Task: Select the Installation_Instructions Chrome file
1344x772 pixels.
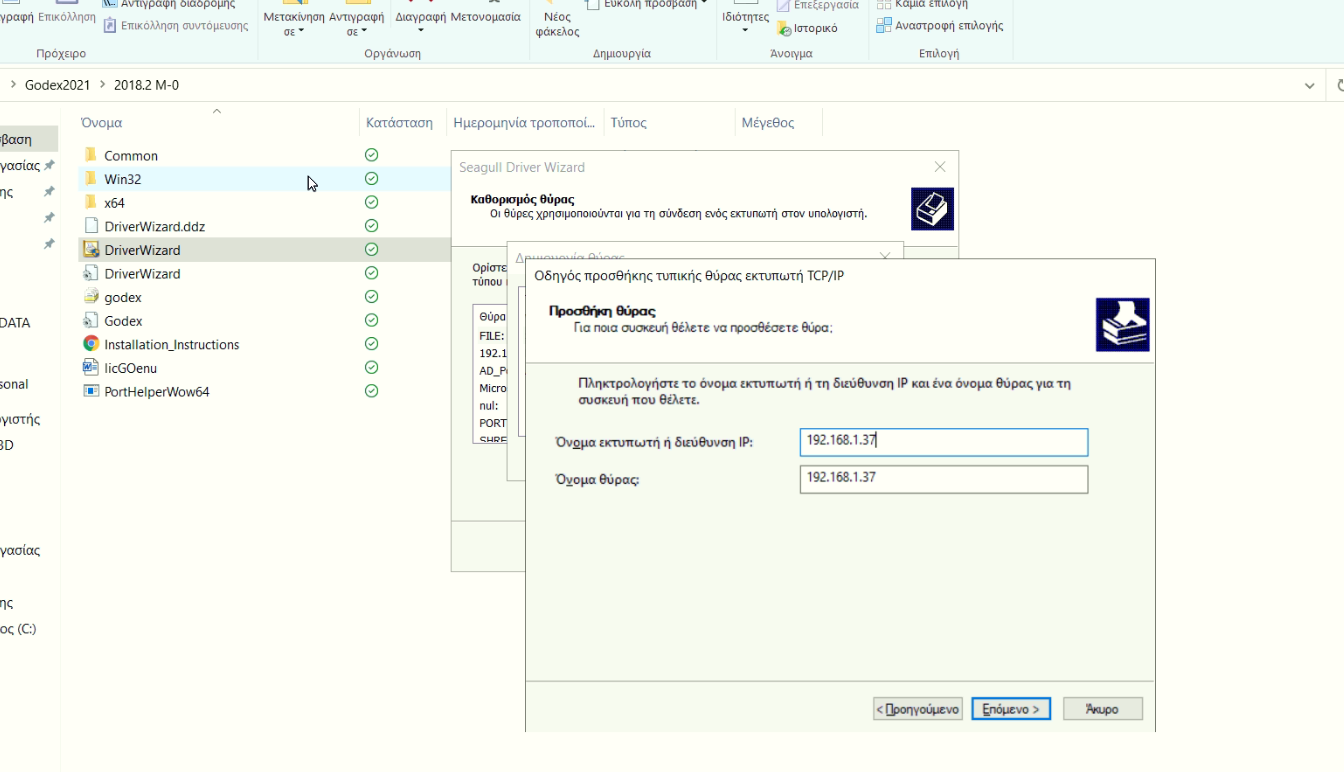Action: point(171,345)
